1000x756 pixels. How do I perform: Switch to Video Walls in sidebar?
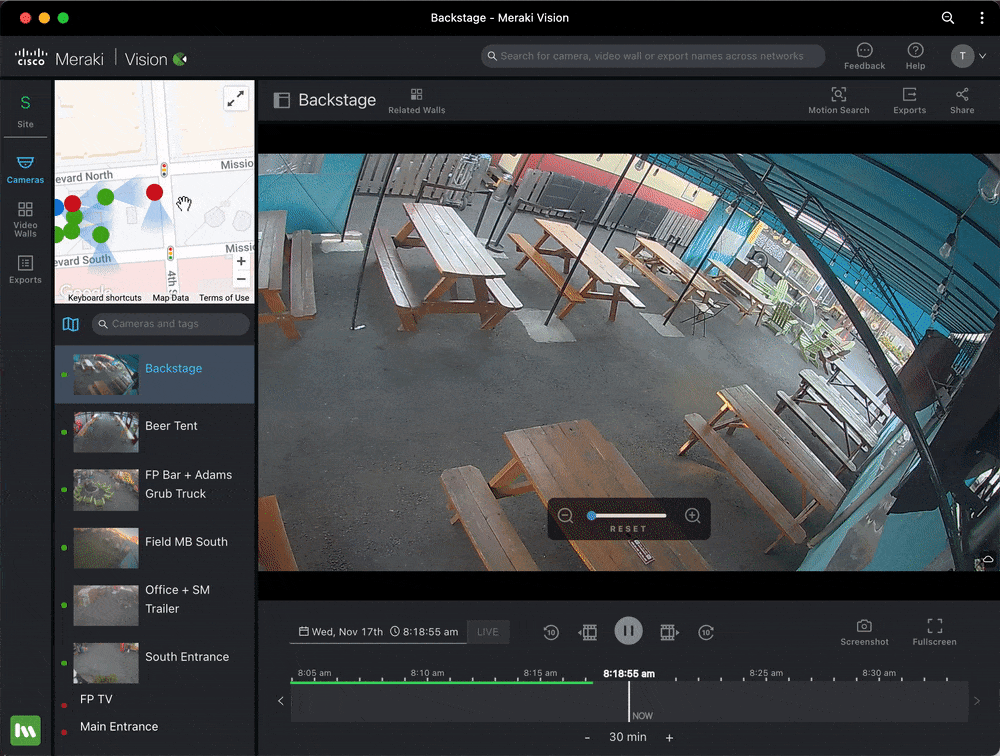click(x=25, y=218)
